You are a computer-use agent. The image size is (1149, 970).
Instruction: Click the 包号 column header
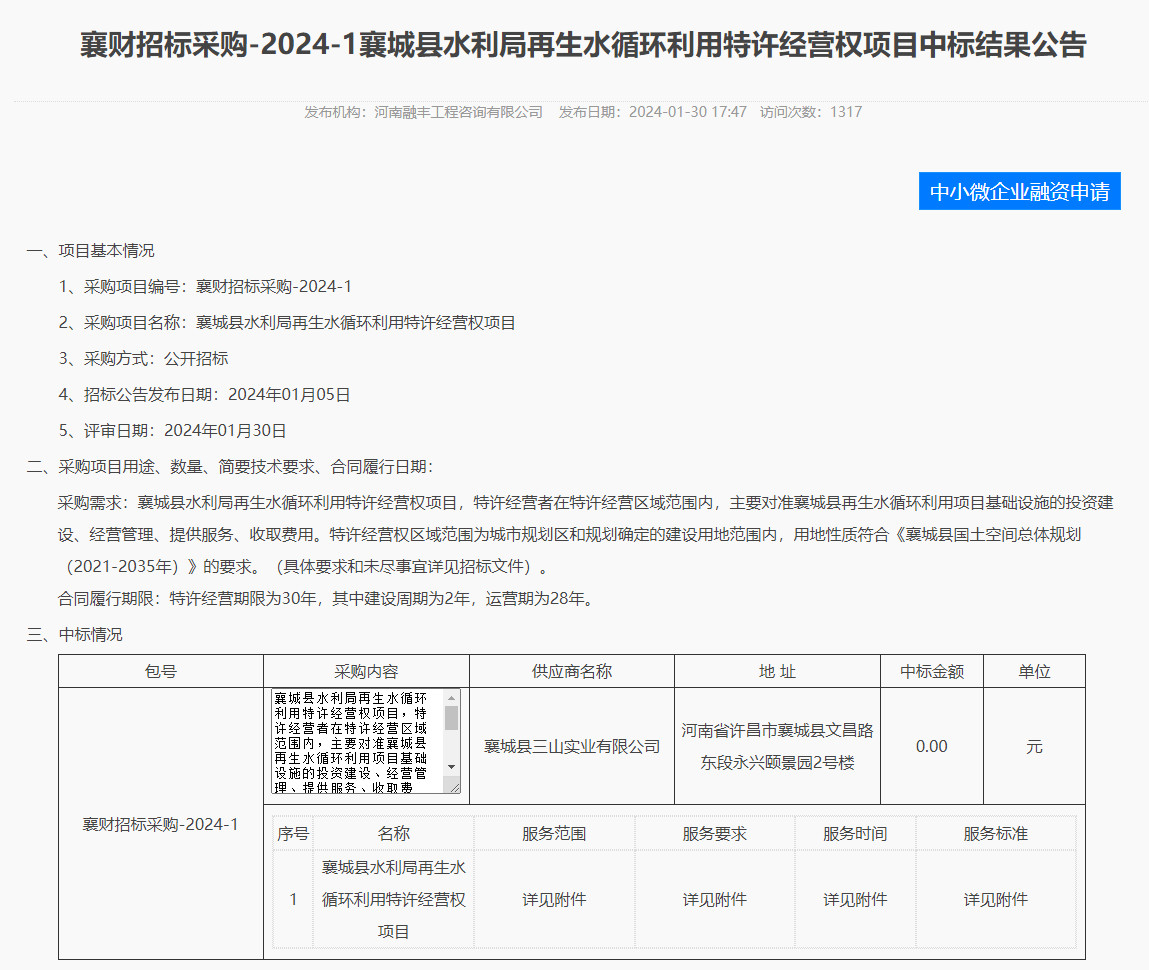161,671
